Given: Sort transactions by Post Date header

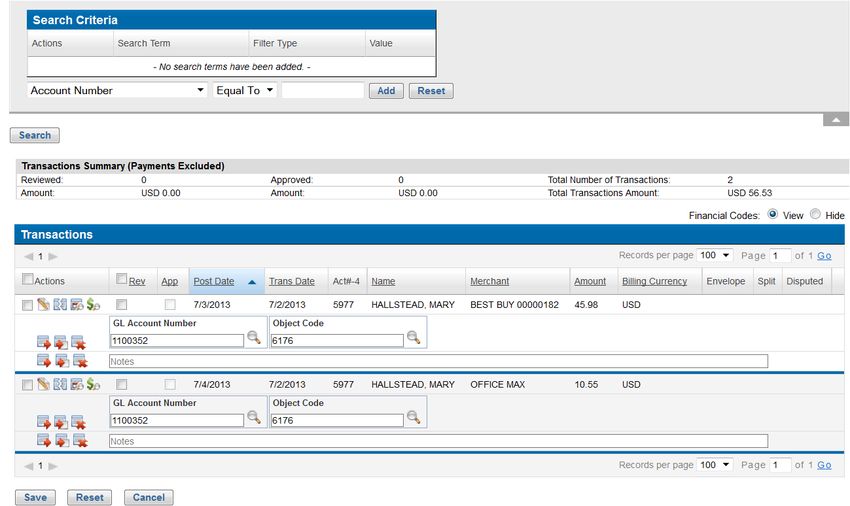Looking at the screenshot, I should (x=214, y=281).
